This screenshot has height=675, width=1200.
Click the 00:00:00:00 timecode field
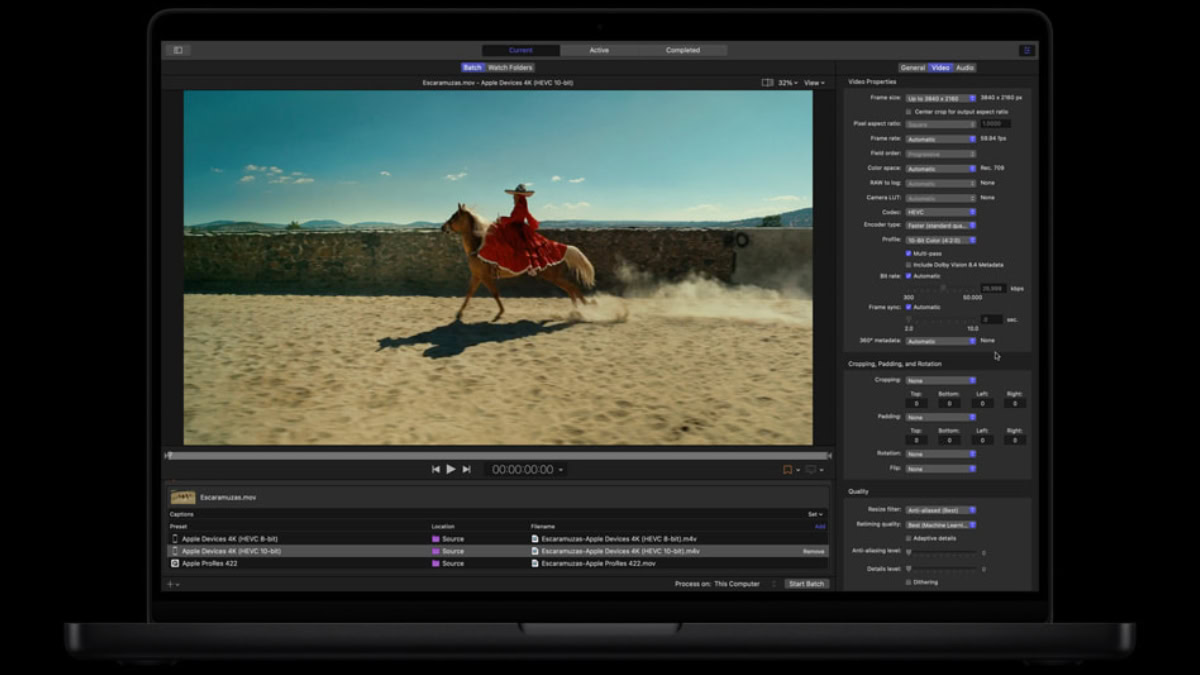pyautogui.click(x=524, y=467)
